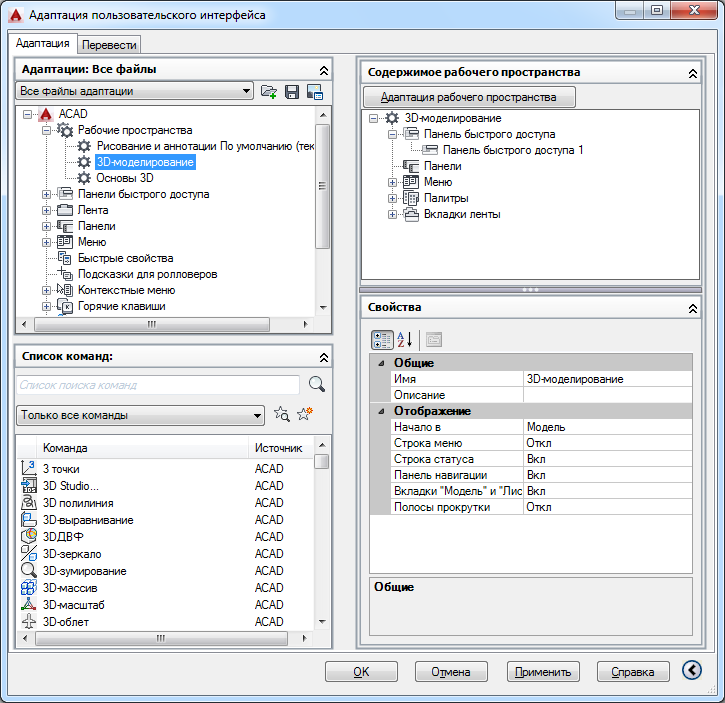Click the 3D-массив command icon

pyautogui.click(x=29, y=587)
